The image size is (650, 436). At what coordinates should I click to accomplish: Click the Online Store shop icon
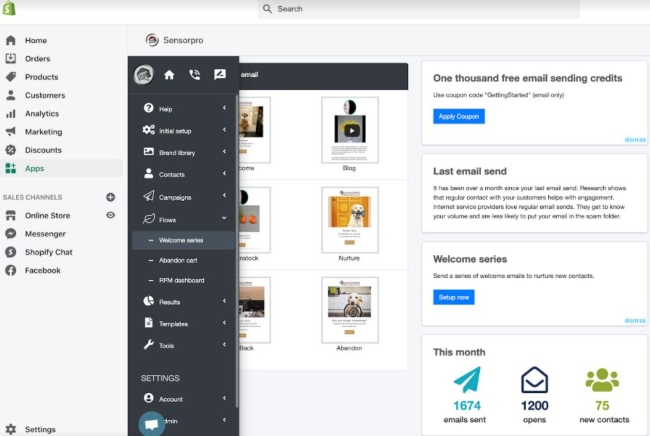(11, 215)
